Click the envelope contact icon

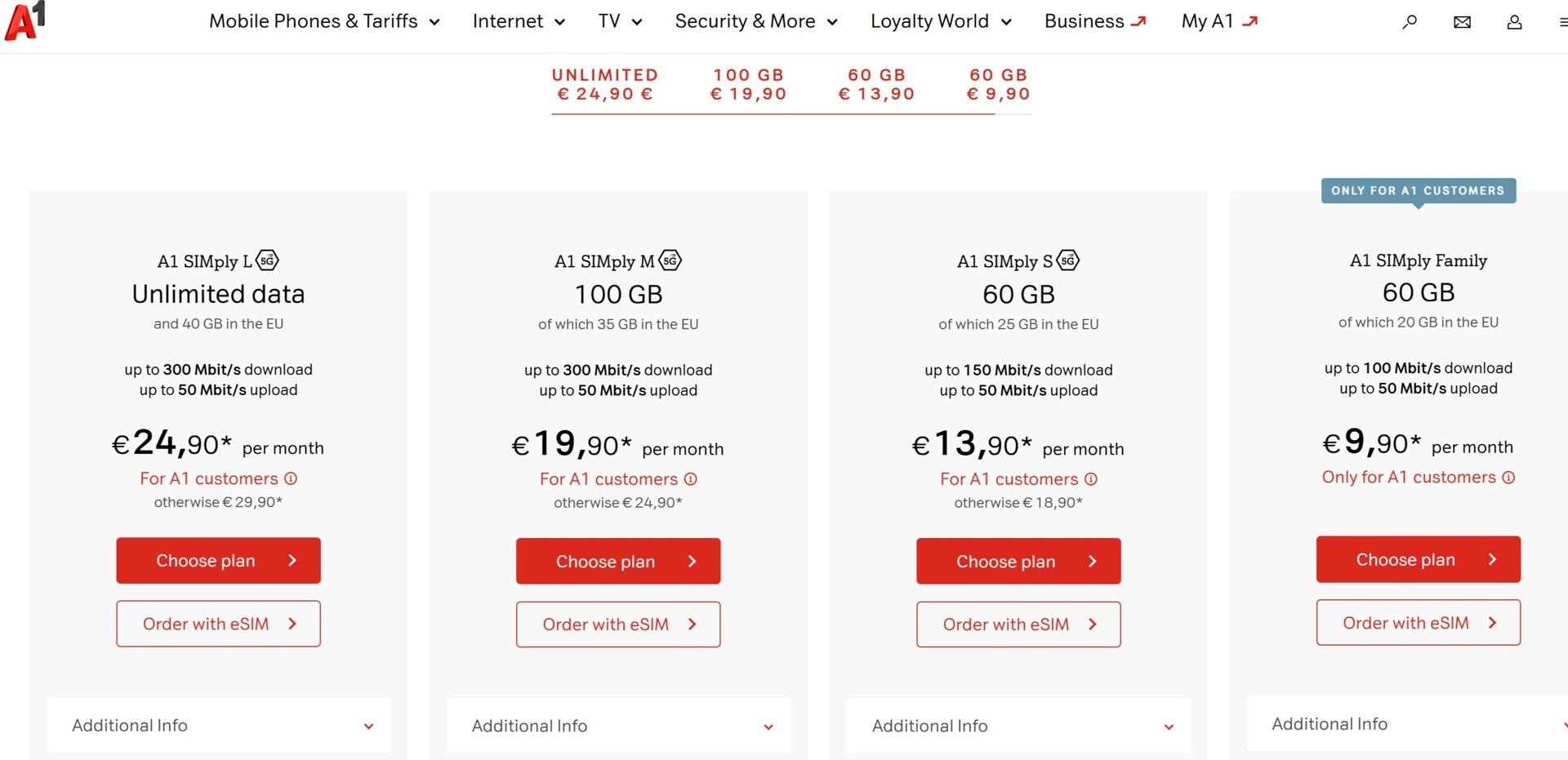[1462, 22]
